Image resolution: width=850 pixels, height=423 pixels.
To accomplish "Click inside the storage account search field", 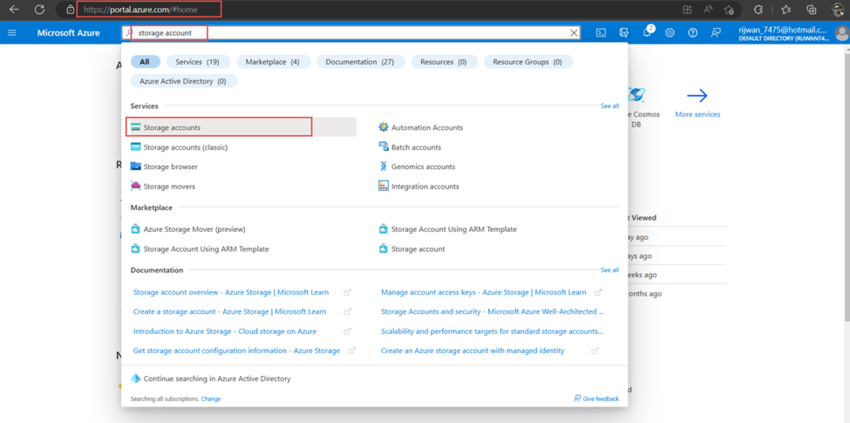I will click(x=350, y=33).
